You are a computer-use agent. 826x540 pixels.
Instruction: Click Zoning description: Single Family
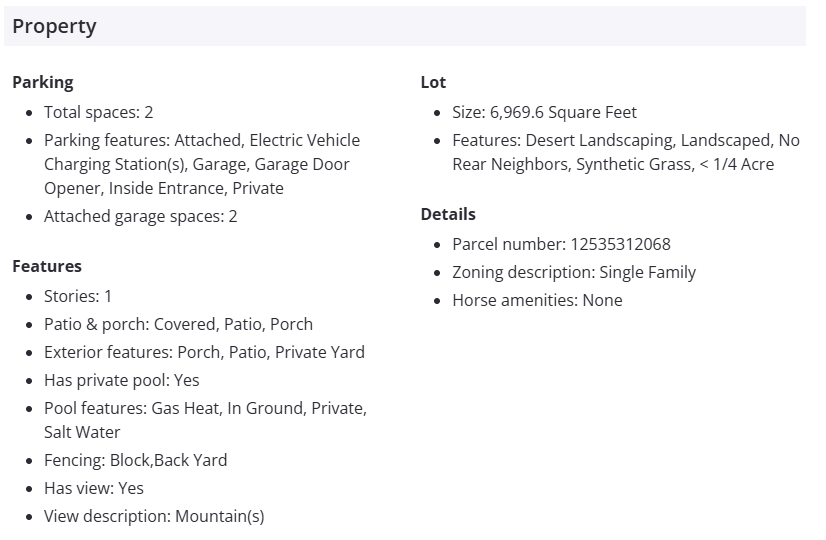click(574, 272)
